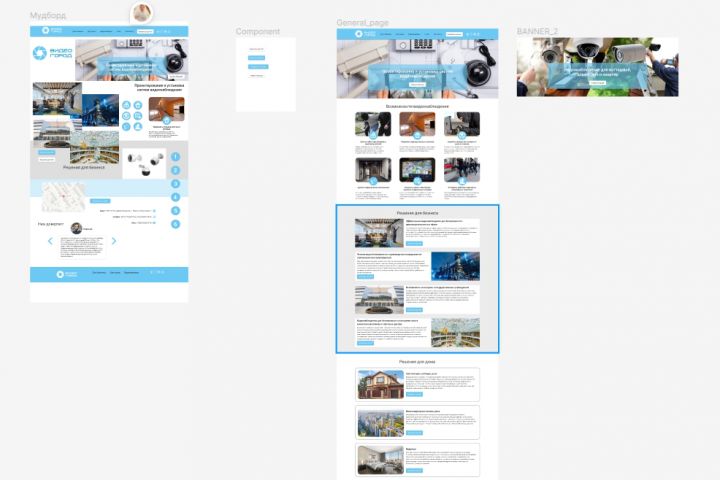Click the large Видео Город logo in moodboard
This screenshot has height=480, width=720.
53,53
